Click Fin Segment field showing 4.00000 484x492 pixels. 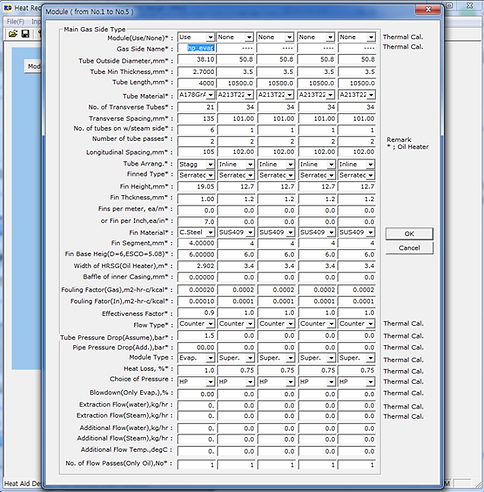(196, 243)
